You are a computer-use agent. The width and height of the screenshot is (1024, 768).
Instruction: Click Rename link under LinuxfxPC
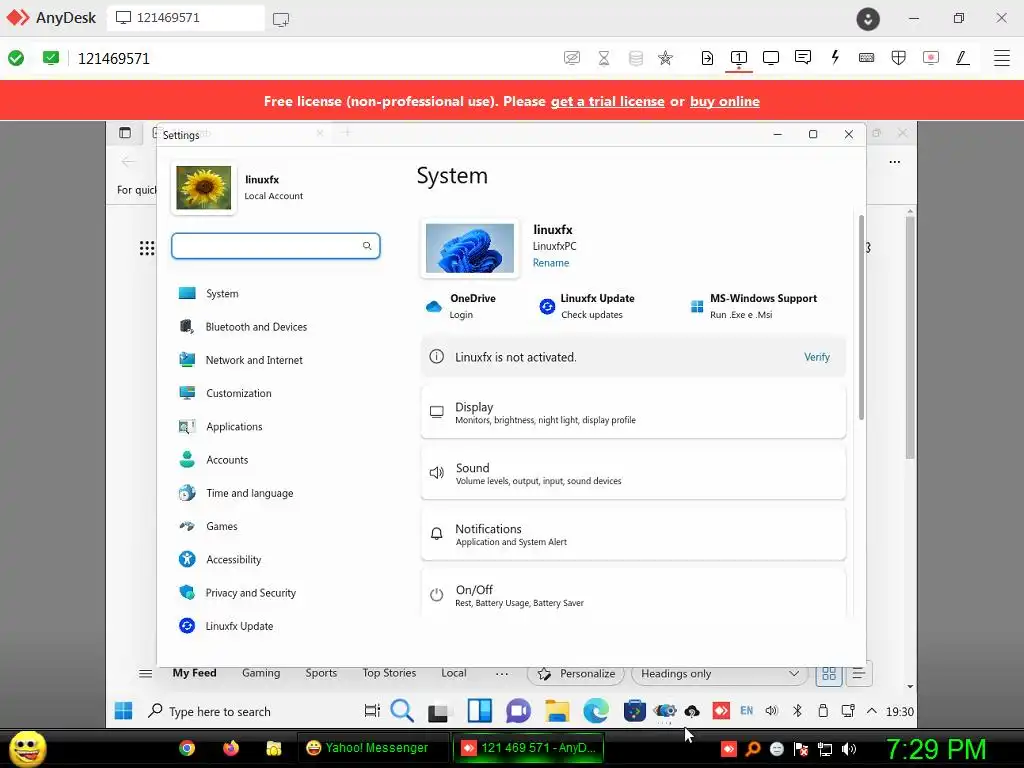point(551,263)
